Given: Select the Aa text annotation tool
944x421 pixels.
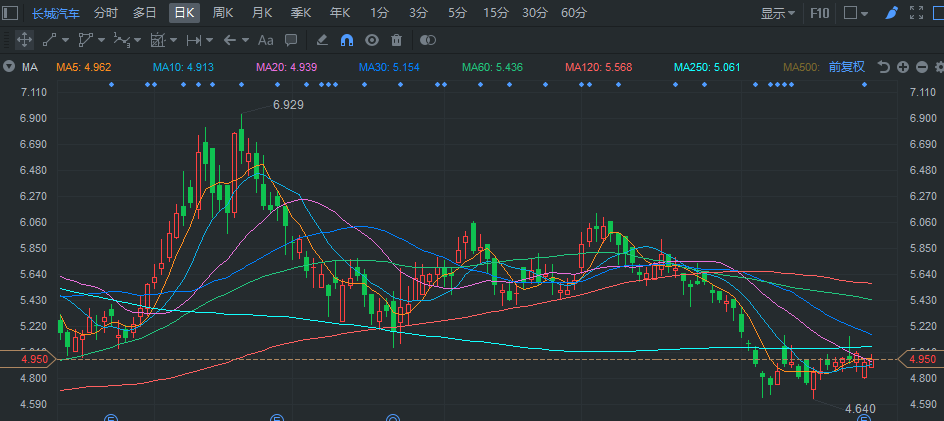Looking at the screenshot, I should pyautogui.click(x=266, y=40).
